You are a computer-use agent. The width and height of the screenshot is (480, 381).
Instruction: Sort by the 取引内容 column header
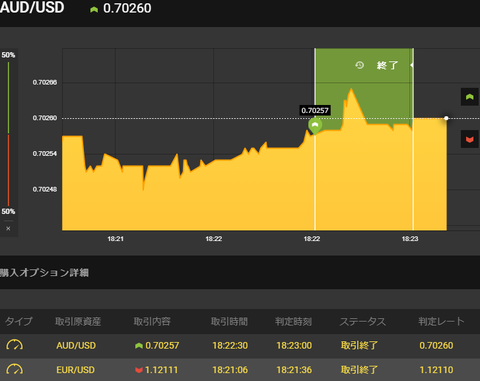152,321
